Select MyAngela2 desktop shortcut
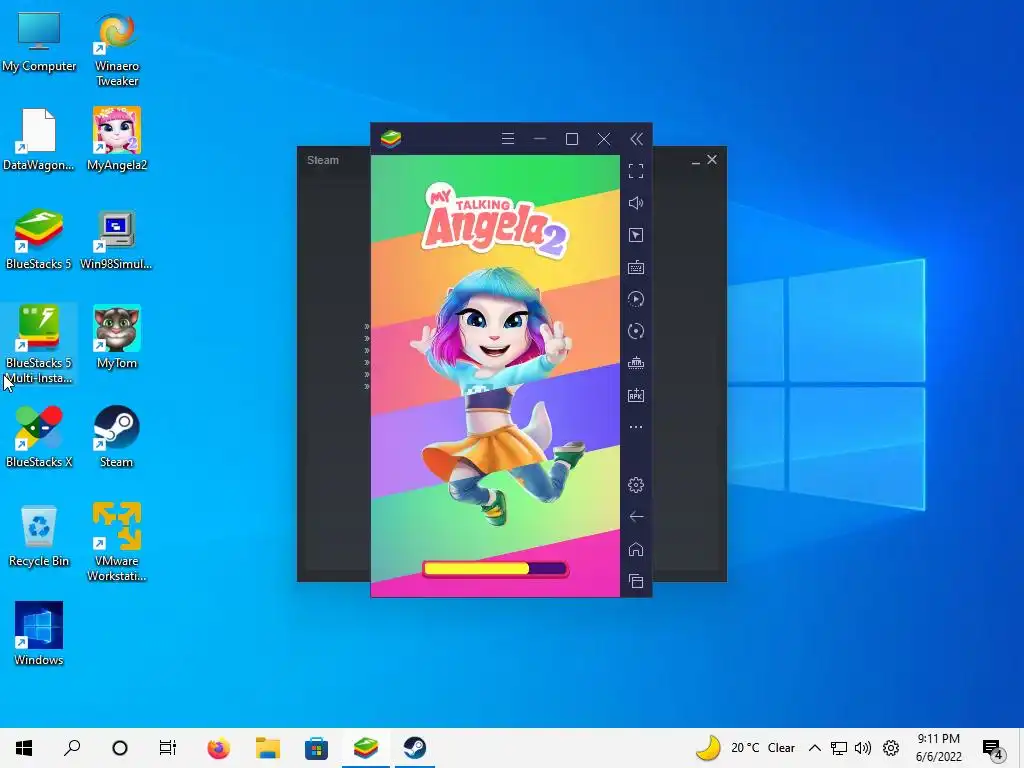Image resolution: width=1024 pixels, height=768 pixels. [117, 140]
